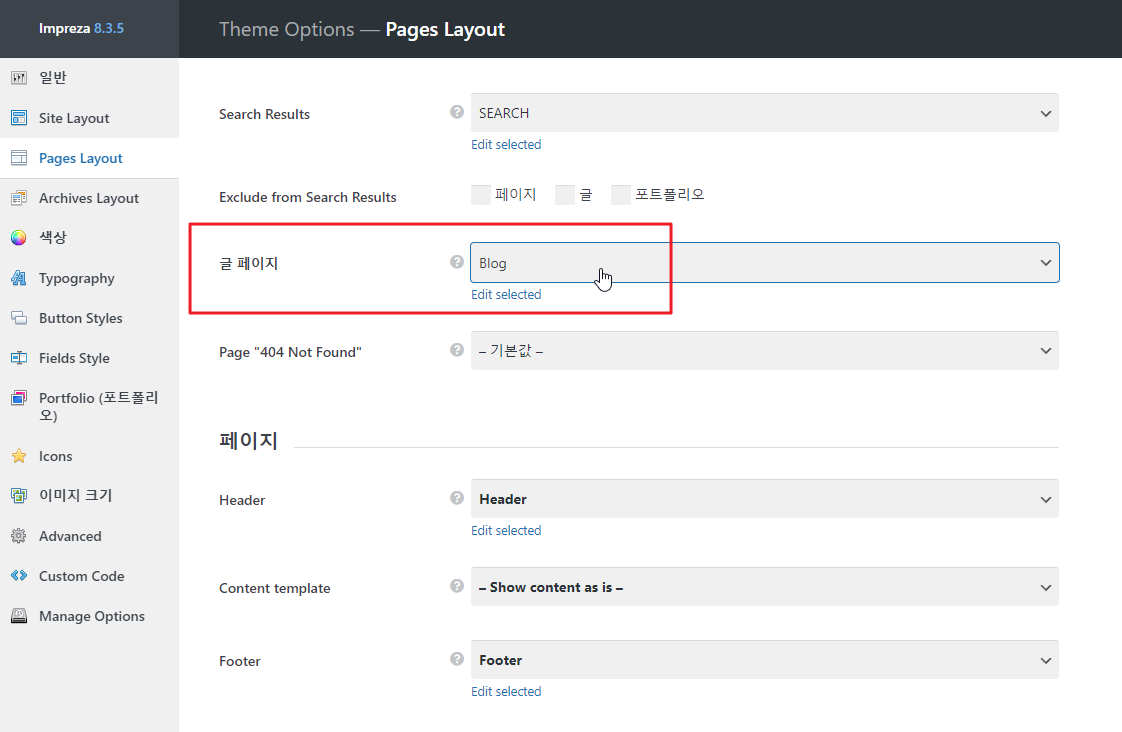This screenshot has width=1122, height=732.
Task: Open the Footer dropdown
Action: click(x=764, y=660)
